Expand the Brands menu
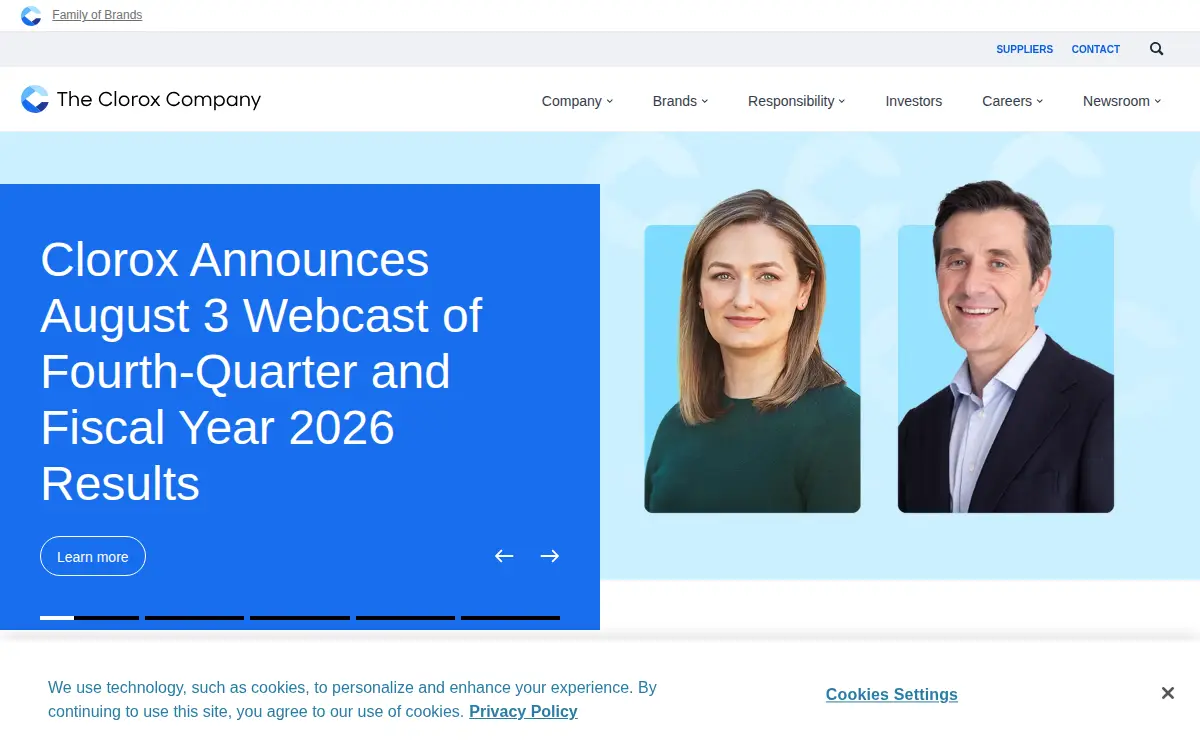1200x750 pixels. (680, 101)
